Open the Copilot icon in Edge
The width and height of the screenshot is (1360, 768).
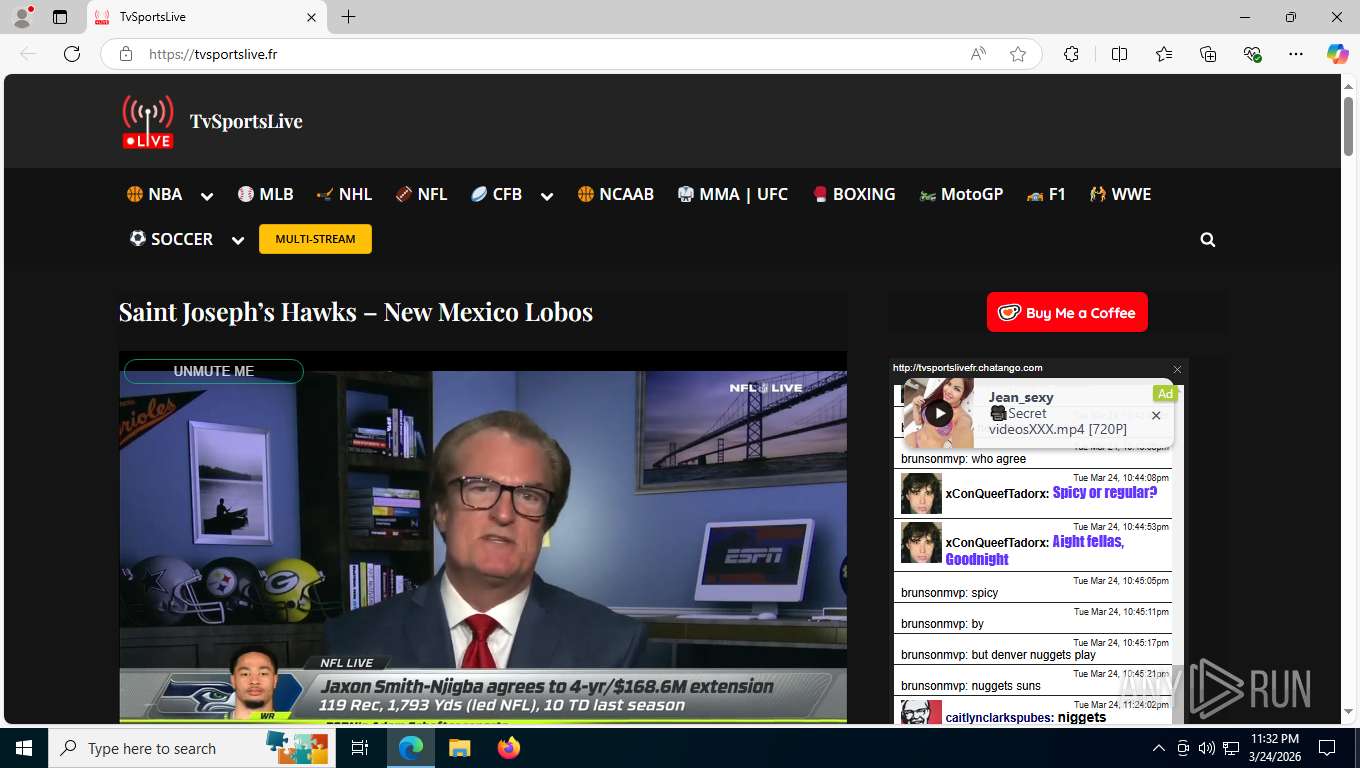[x=1337, y=54]
